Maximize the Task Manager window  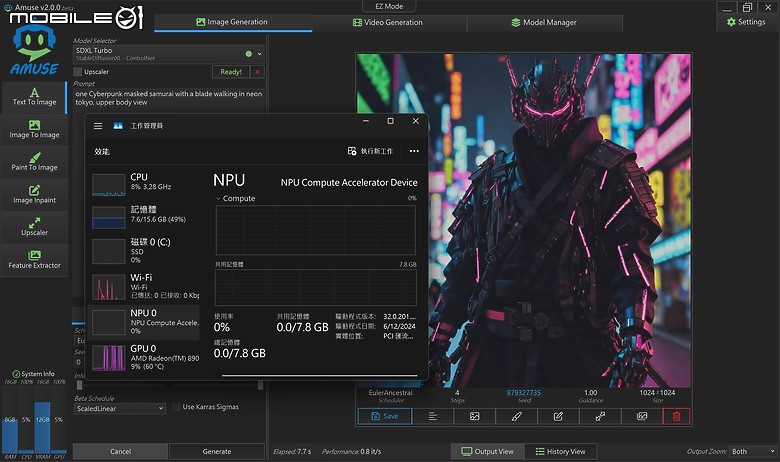[390, 121]
